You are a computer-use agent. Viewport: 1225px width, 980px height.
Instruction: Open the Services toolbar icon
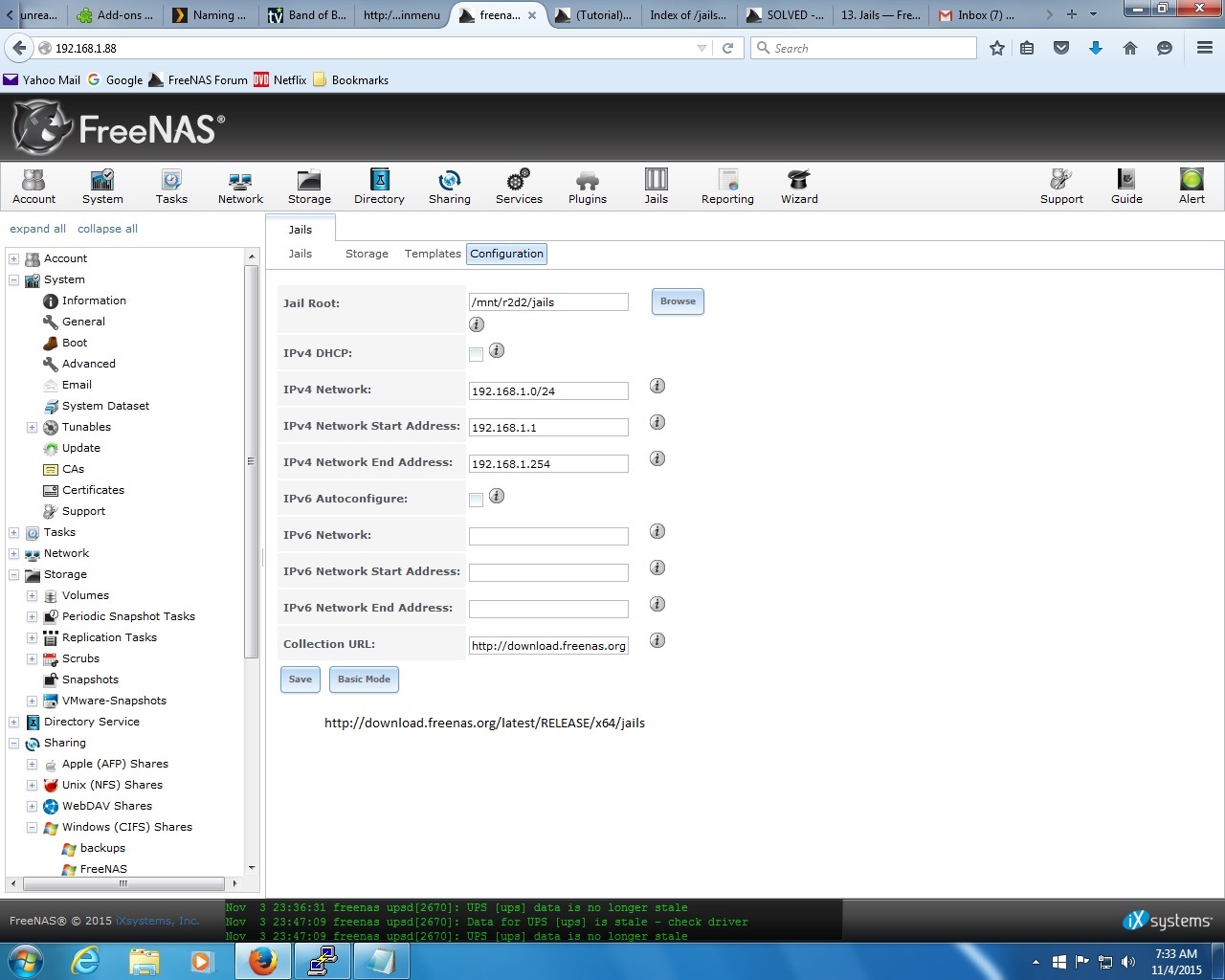pyautogui.click(x=519, y=187)
